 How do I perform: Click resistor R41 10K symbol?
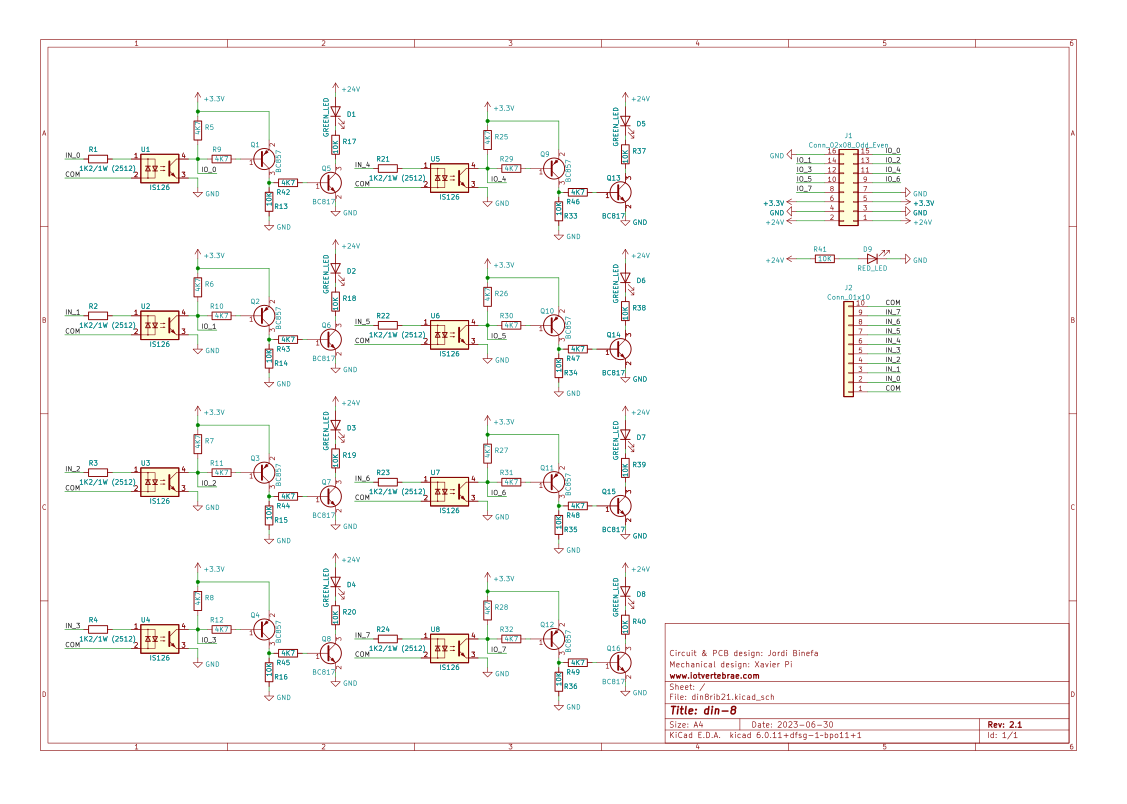point(824,259)
